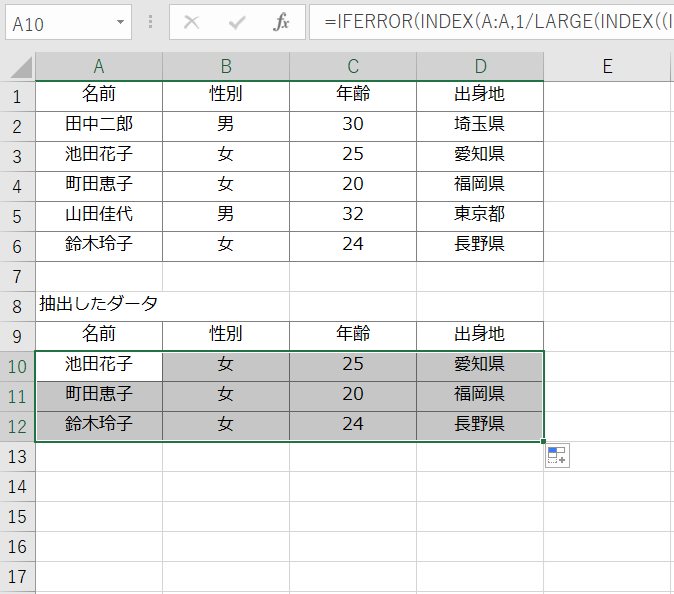
Task: Click the Insert Function fx icon
Action: pyautogui.click(x=282, y=22)
